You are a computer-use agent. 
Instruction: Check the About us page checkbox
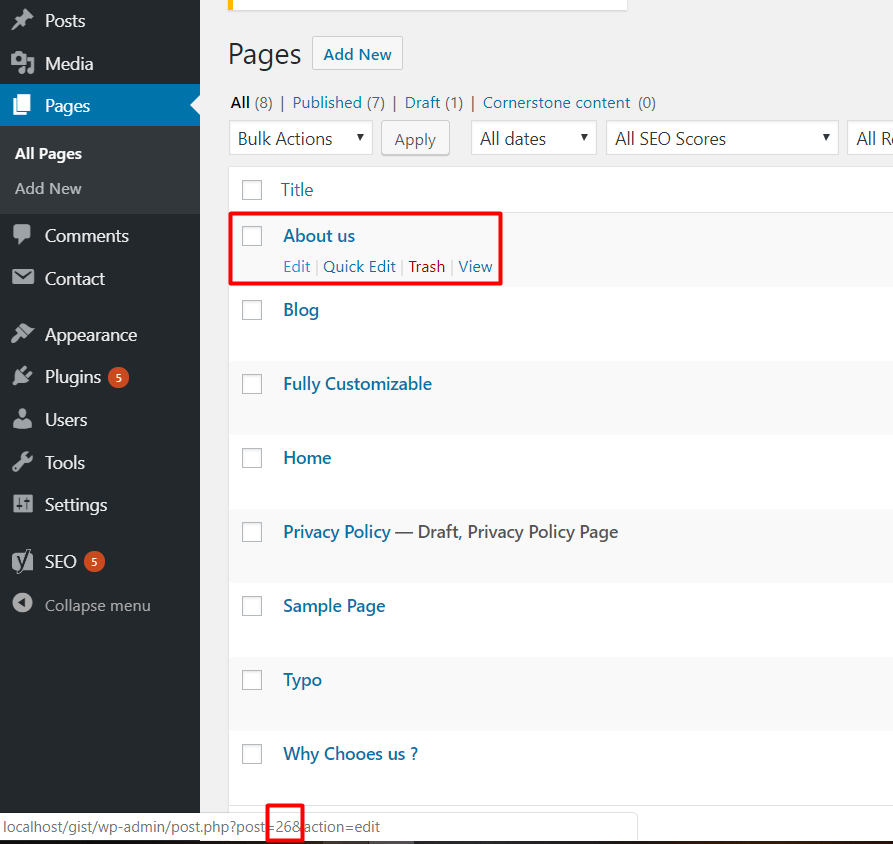tap(252, 236)
